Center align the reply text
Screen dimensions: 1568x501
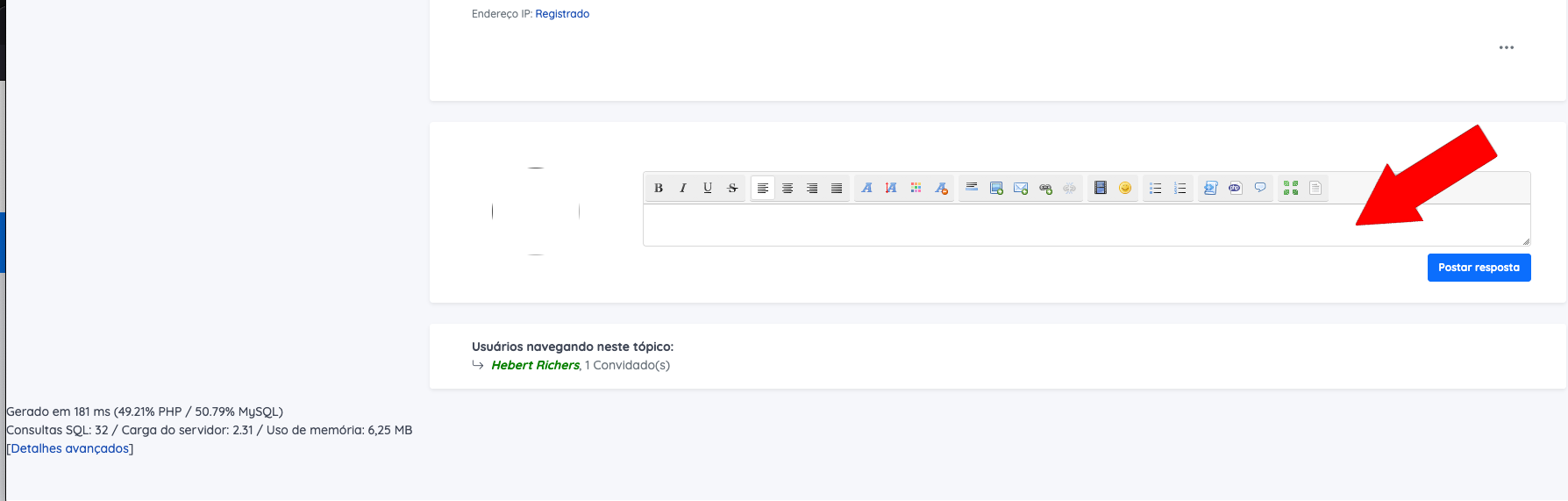click(788, 188)
